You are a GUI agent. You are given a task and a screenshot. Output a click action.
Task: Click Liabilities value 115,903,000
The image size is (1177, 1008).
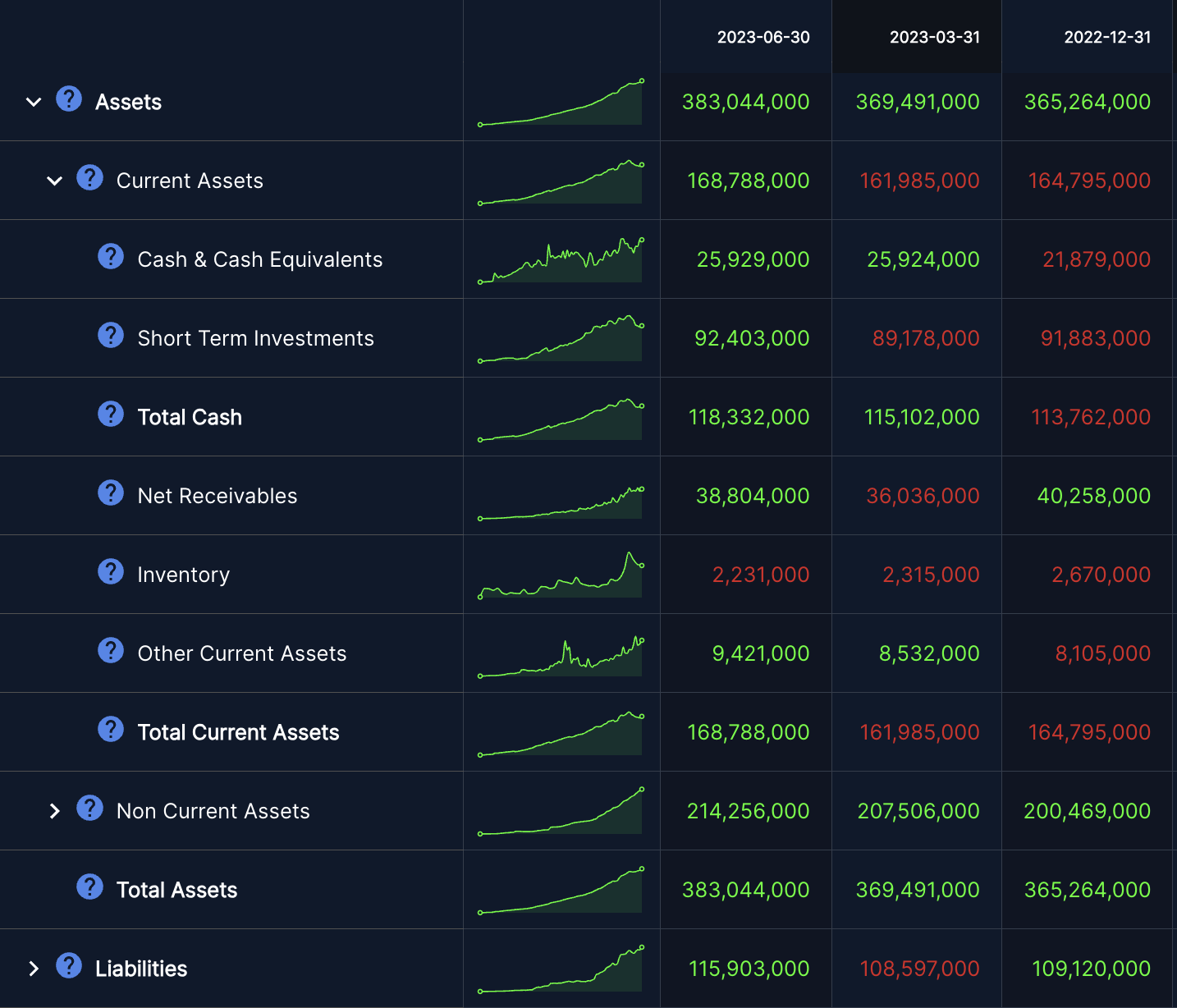749,969
